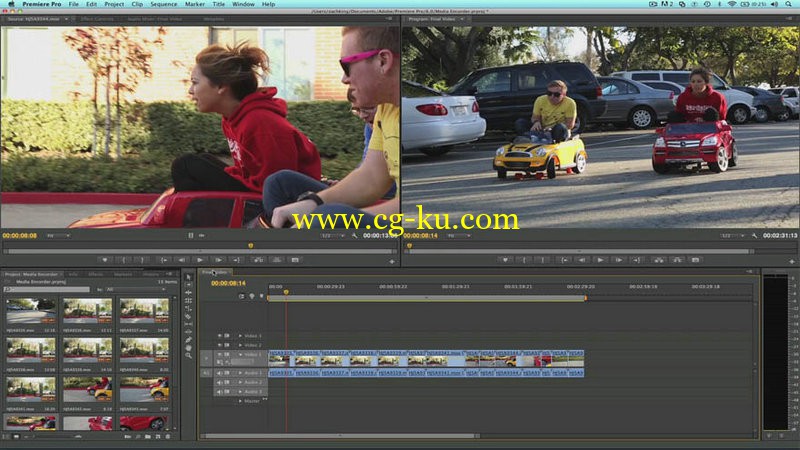Select the Slip tool in the tools panel

[188, 324]
